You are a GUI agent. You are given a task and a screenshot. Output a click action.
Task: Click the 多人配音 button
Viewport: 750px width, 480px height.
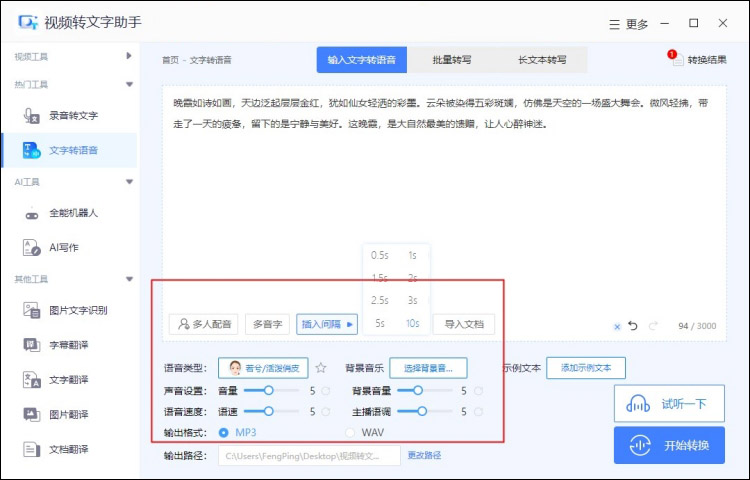pos(204,324)
